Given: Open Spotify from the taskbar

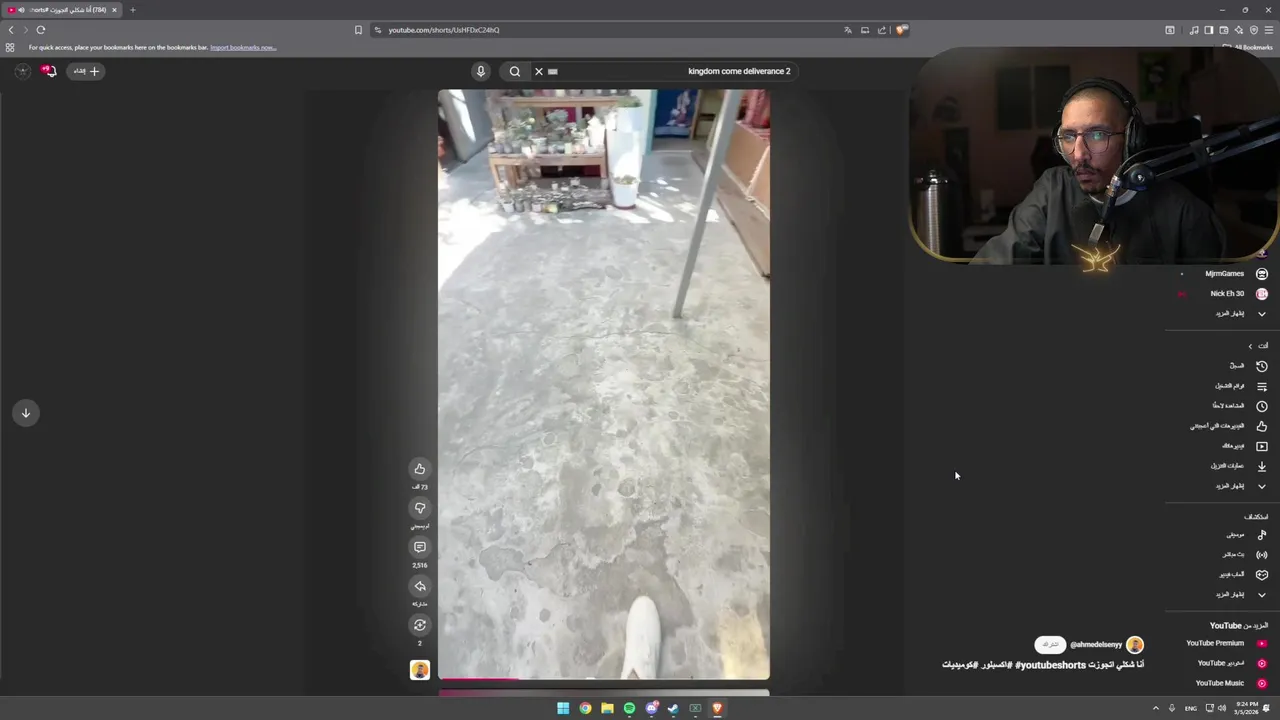Looking at the screenshot, I should pos(629,709).
